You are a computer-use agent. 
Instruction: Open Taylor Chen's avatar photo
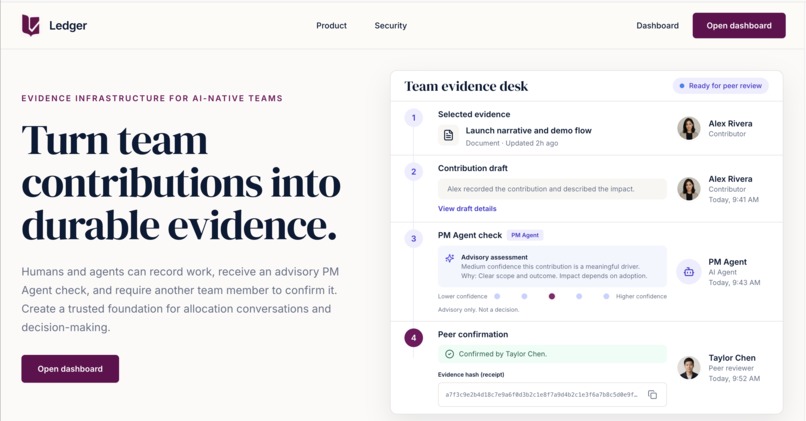pos(689,368)
